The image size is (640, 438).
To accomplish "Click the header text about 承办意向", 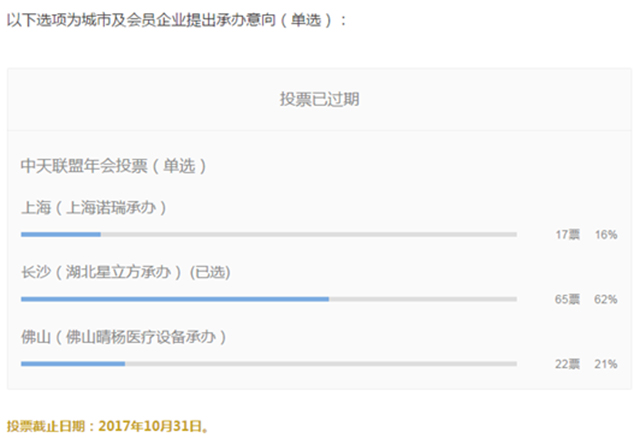I will click(177, 19).
